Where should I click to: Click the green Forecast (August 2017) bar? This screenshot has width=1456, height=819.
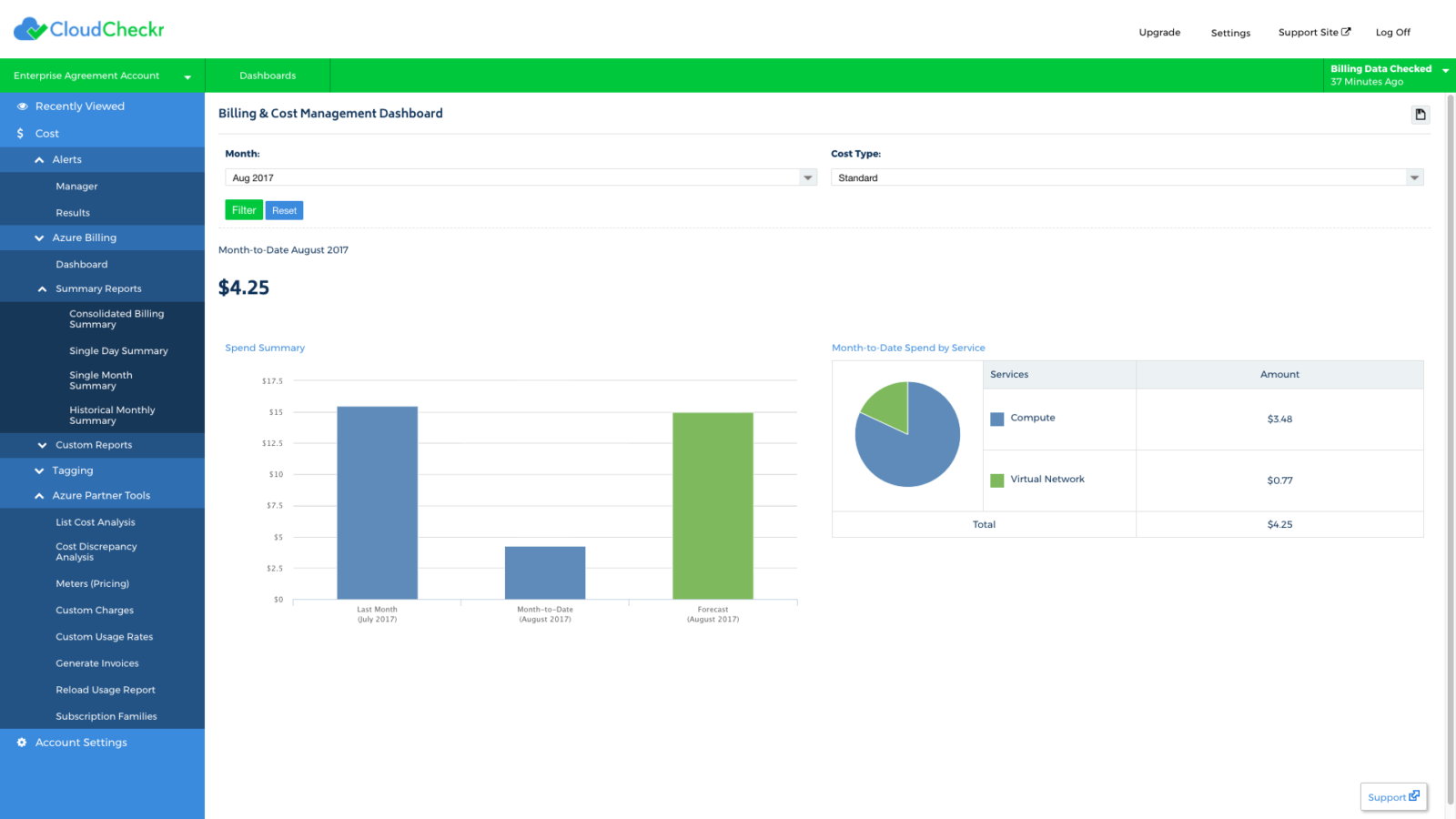click(713, 506)
